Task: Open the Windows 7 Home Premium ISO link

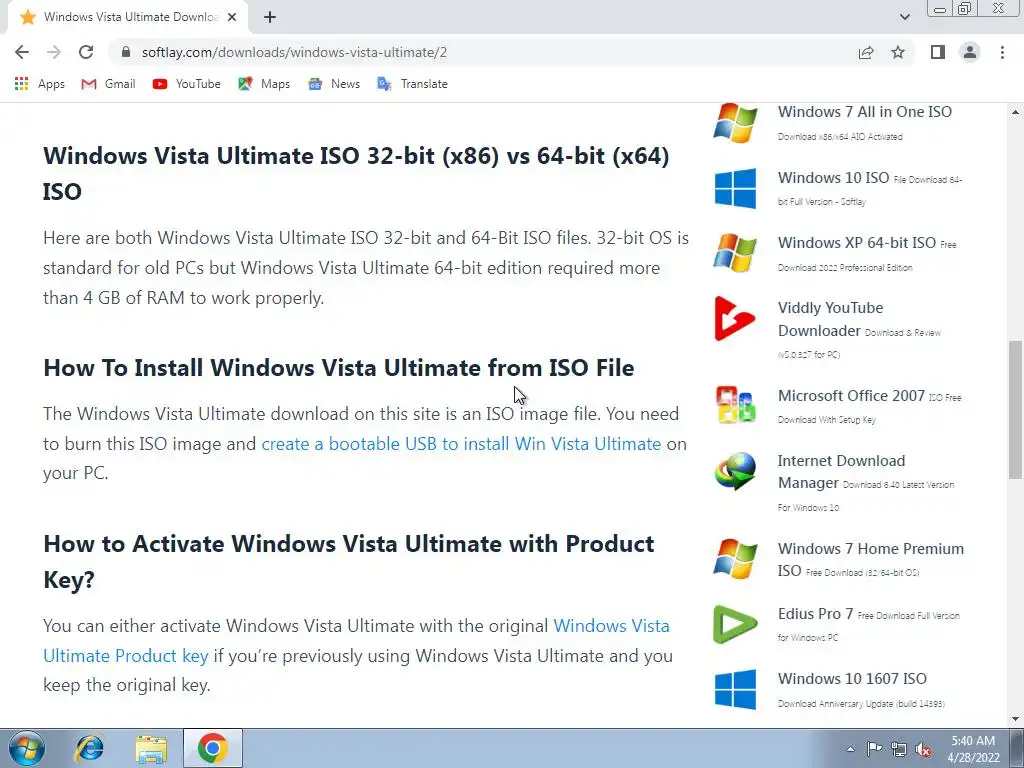Action: coord(871,560)
